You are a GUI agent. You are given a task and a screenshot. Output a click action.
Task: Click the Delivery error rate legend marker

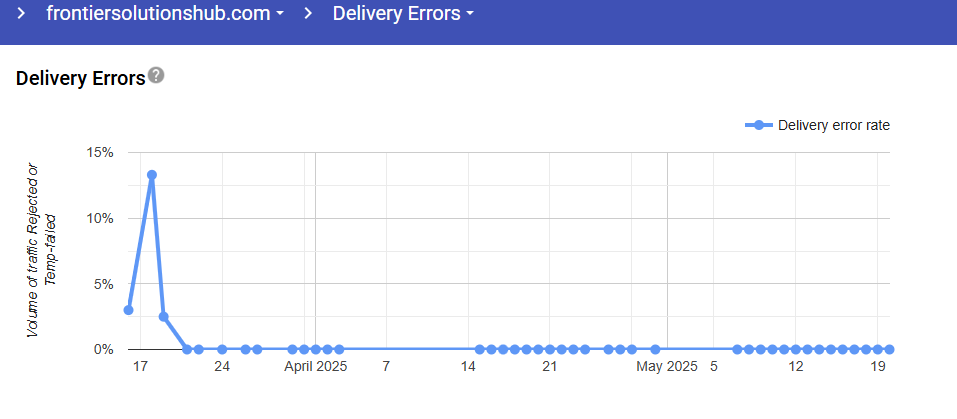click(x=759, y=125)
